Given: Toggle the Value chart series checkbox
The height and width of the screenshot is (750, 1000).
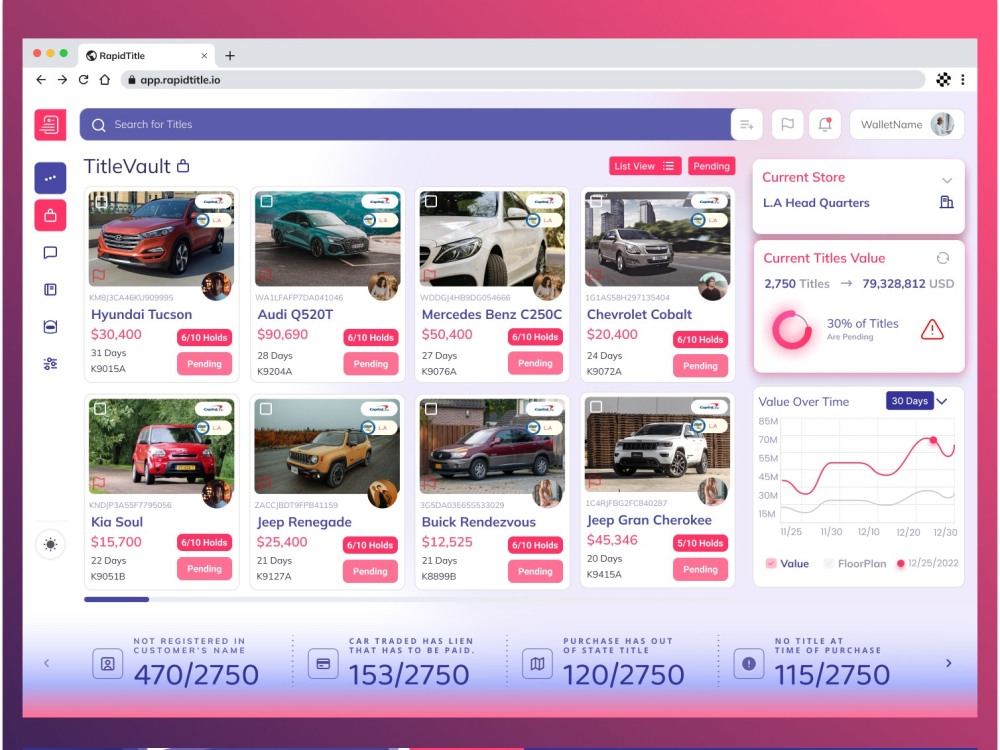Looking at the screenshot, I should (x=770, y=563).
